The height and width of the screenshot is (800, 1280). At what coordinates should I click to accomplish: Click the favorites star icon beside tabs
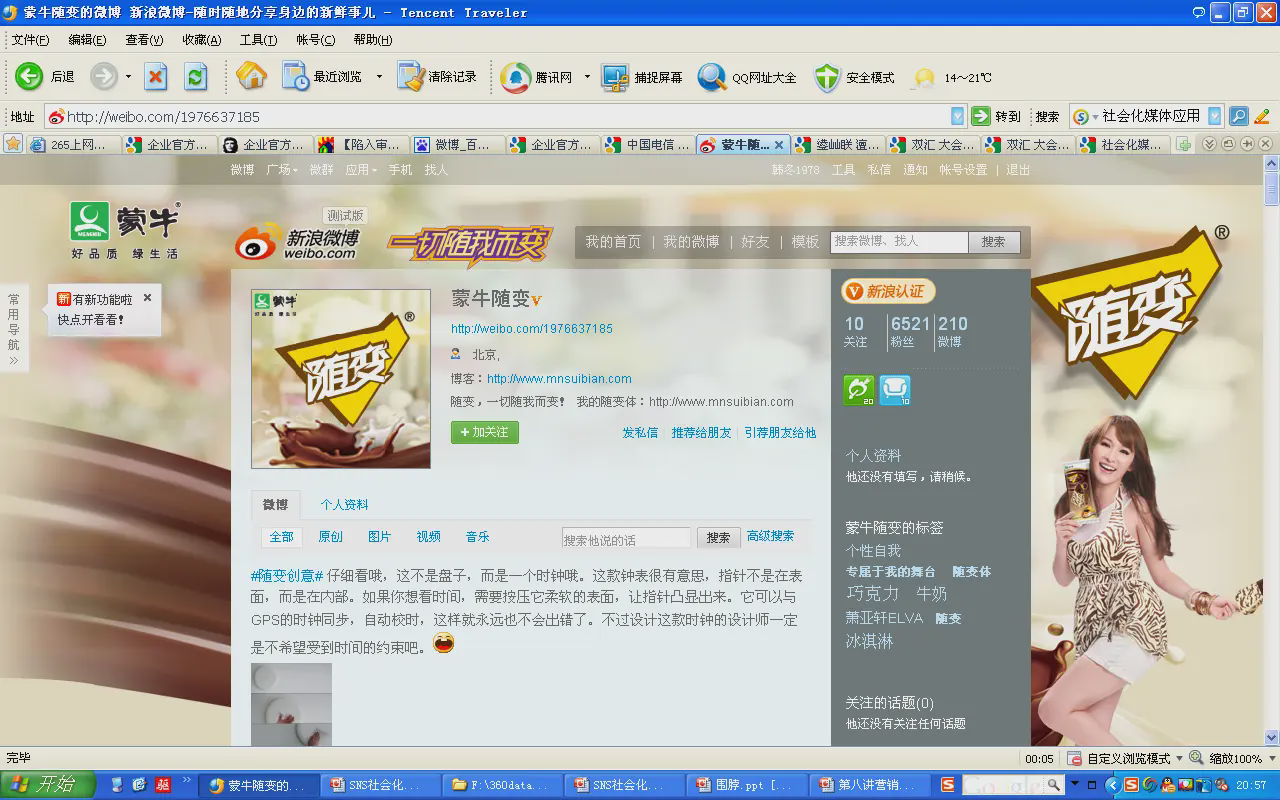click(13, 144)
